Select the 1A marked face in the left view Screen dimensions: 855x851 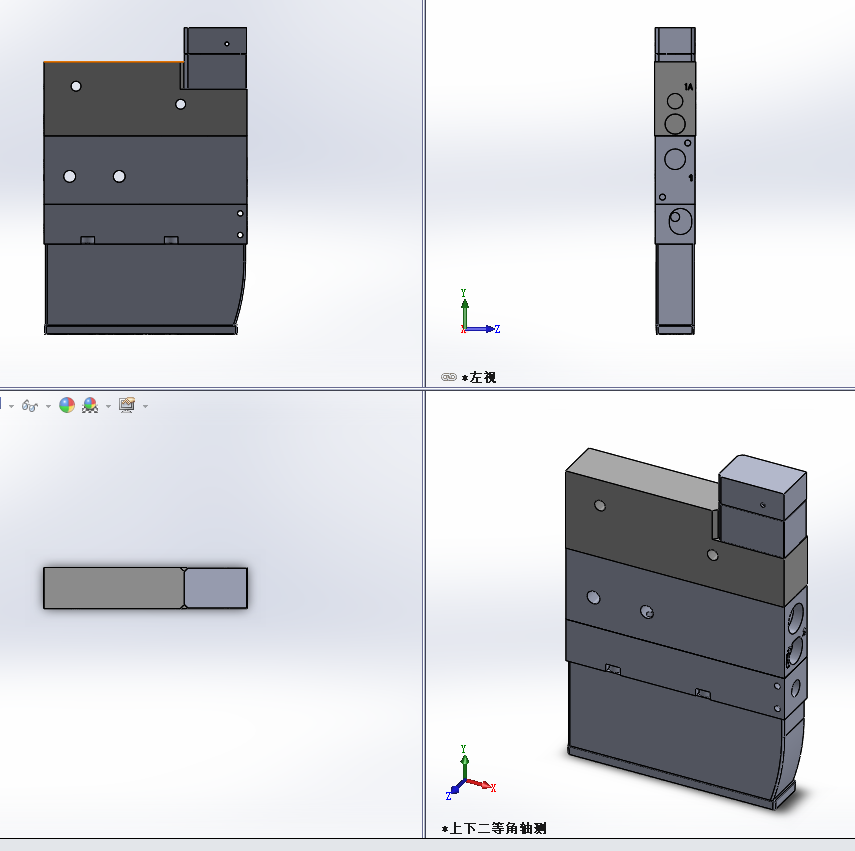(675, 99)
